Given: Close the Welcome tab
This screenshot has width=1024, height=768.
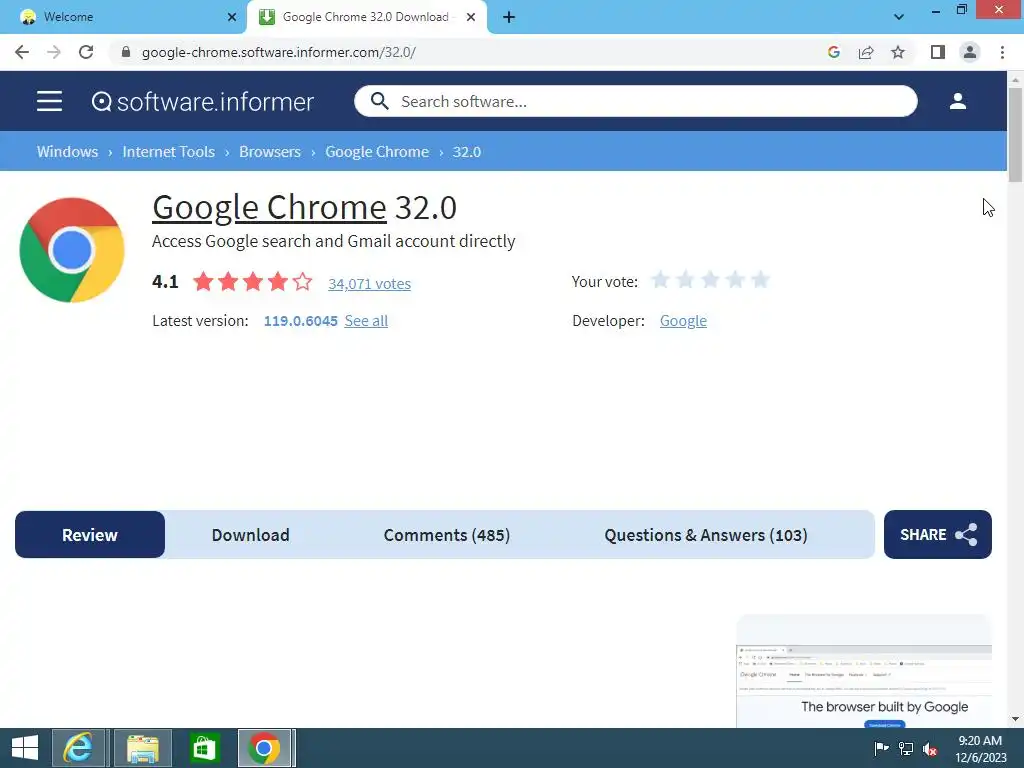Looking at the screenshot, I should pos(232,17).
